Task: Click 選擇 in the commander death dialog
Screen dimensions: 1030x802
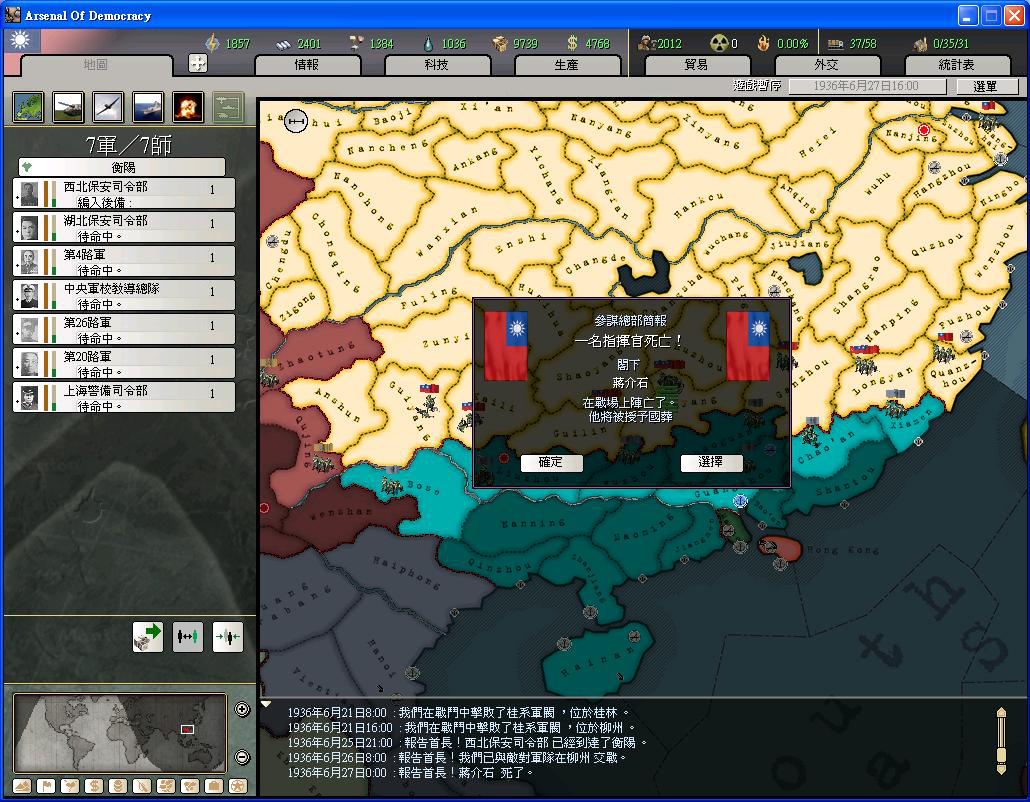Action: [x=711, y=462]
